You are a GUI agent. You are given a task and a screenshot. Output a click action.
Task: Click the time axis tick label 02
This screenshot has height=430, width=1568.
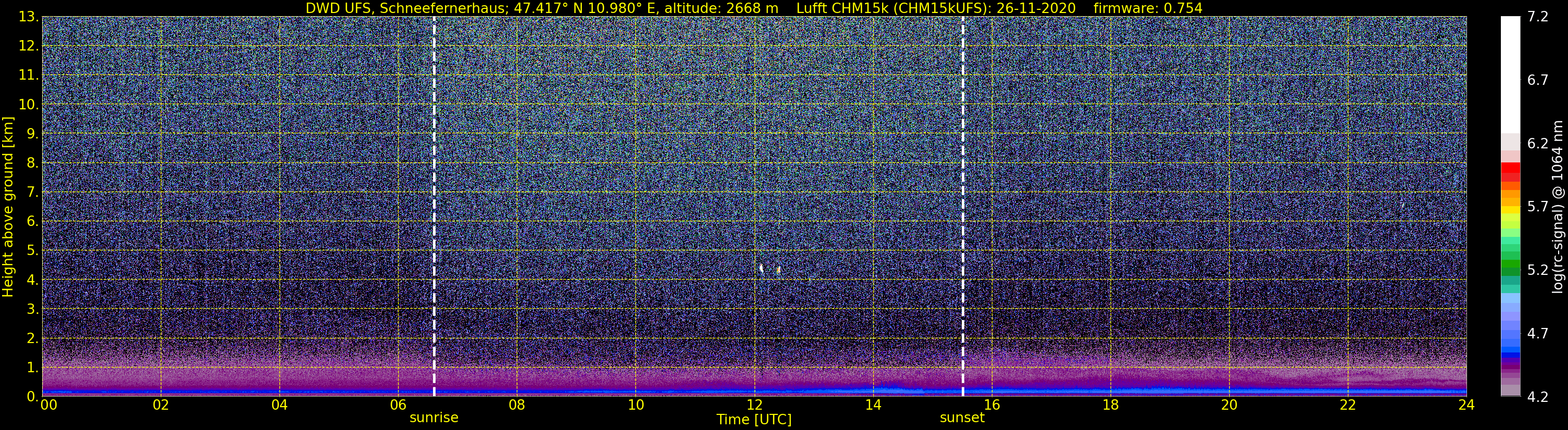pyautogui.click(x=160, y=406)
